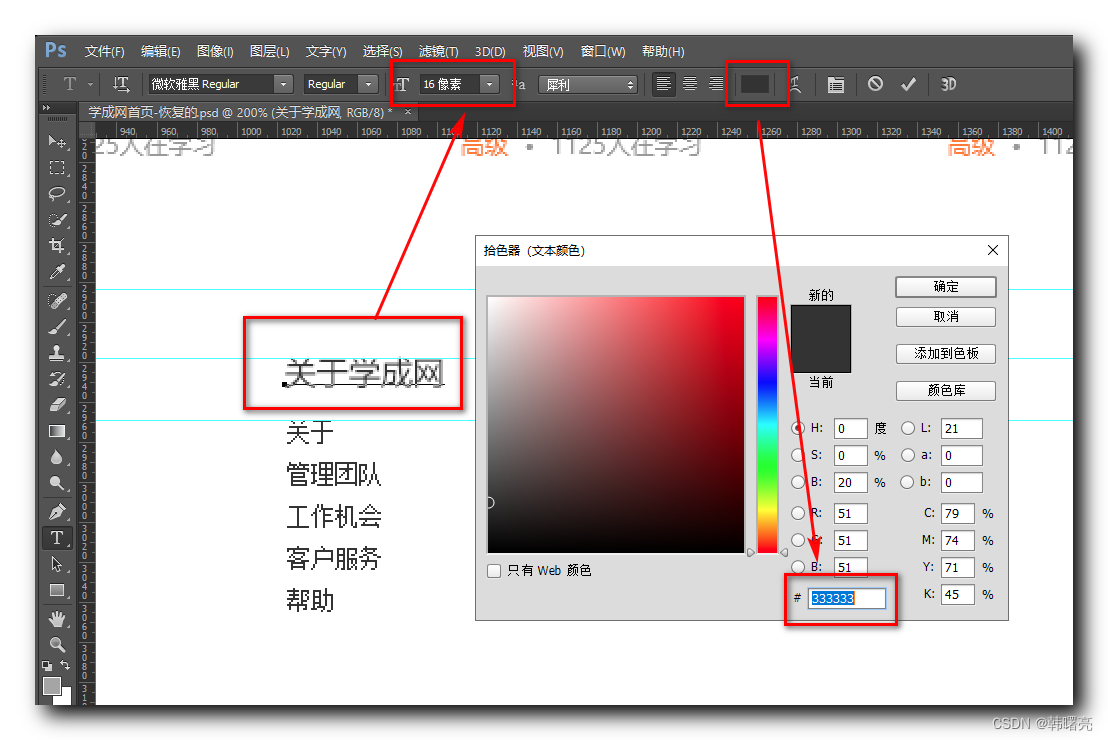This screenshot has width=1108, height=740.
Task: Open the 16像素 font size dropdown
Action: coord(489,84)
